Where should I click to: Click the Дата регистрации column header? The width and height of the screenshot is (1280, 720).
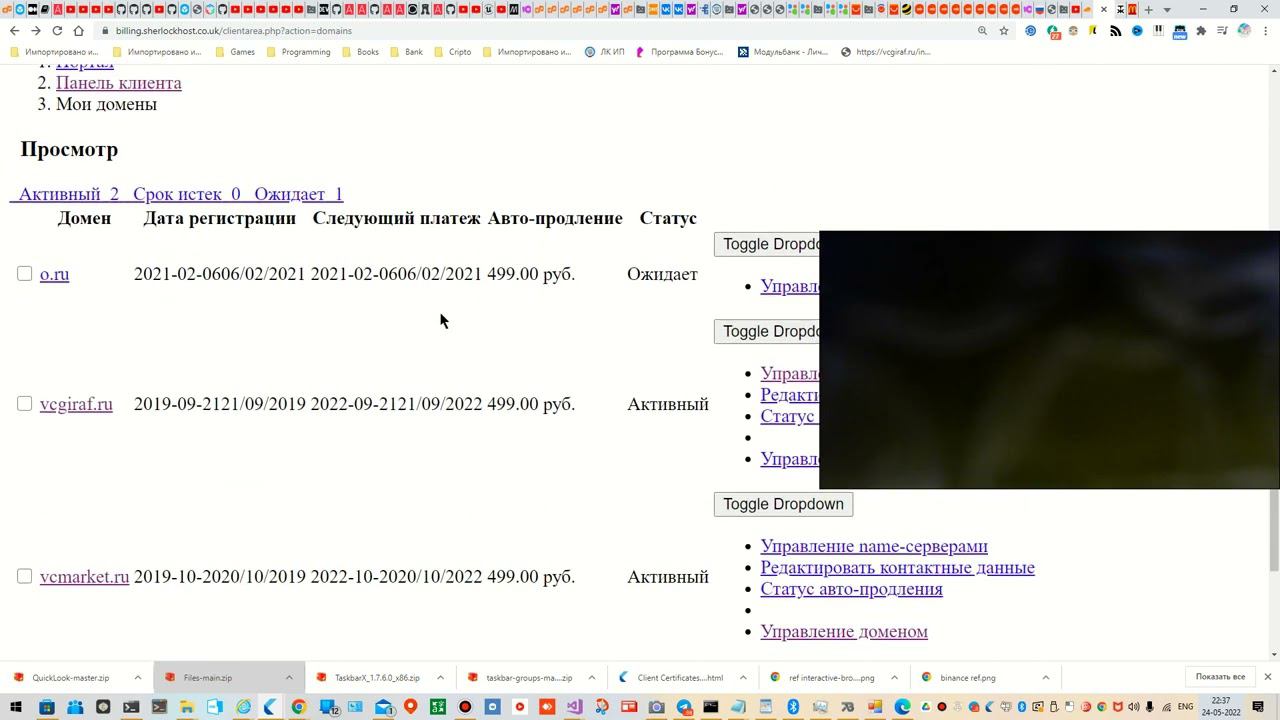click(219, 218)
